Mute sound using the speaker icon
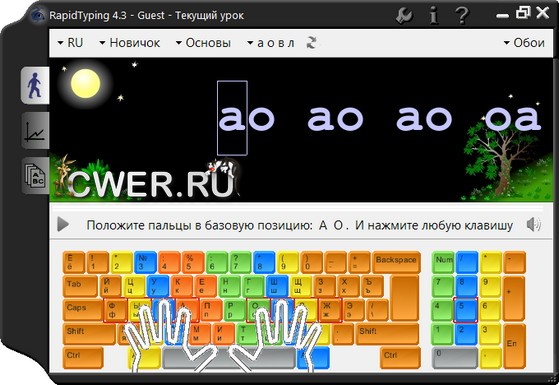The height and width of the screenshot is (385, 559). point(533,225)
